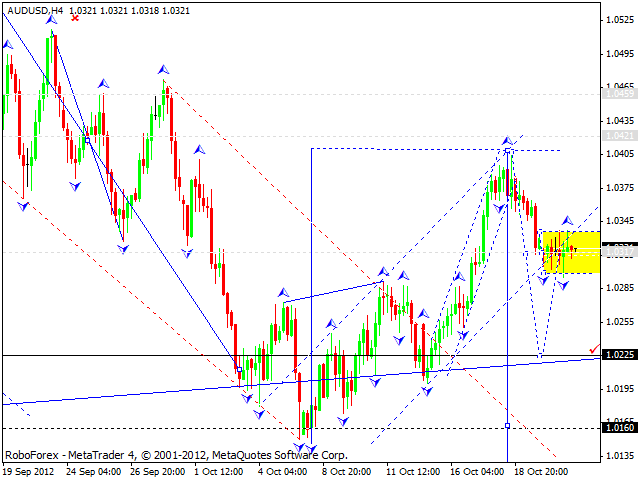Click the 1 Oct 12:00 date label
640x480 pixels.
(219, 472)
